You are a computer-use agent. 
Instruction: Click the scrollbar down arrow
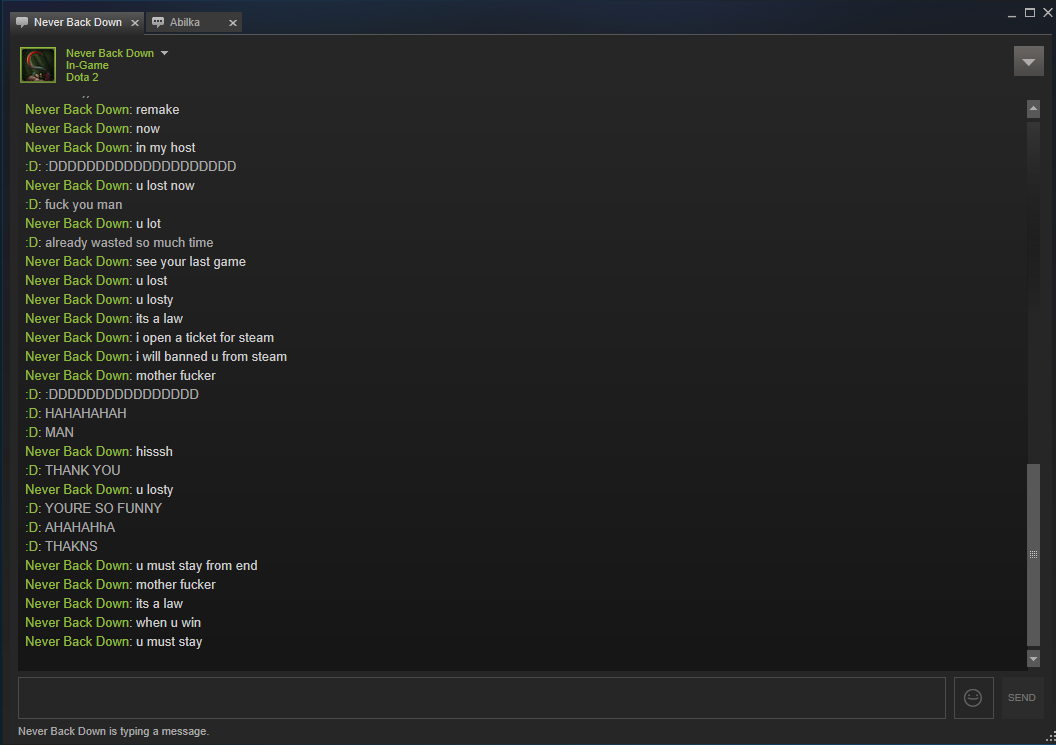coord(1034,658)
